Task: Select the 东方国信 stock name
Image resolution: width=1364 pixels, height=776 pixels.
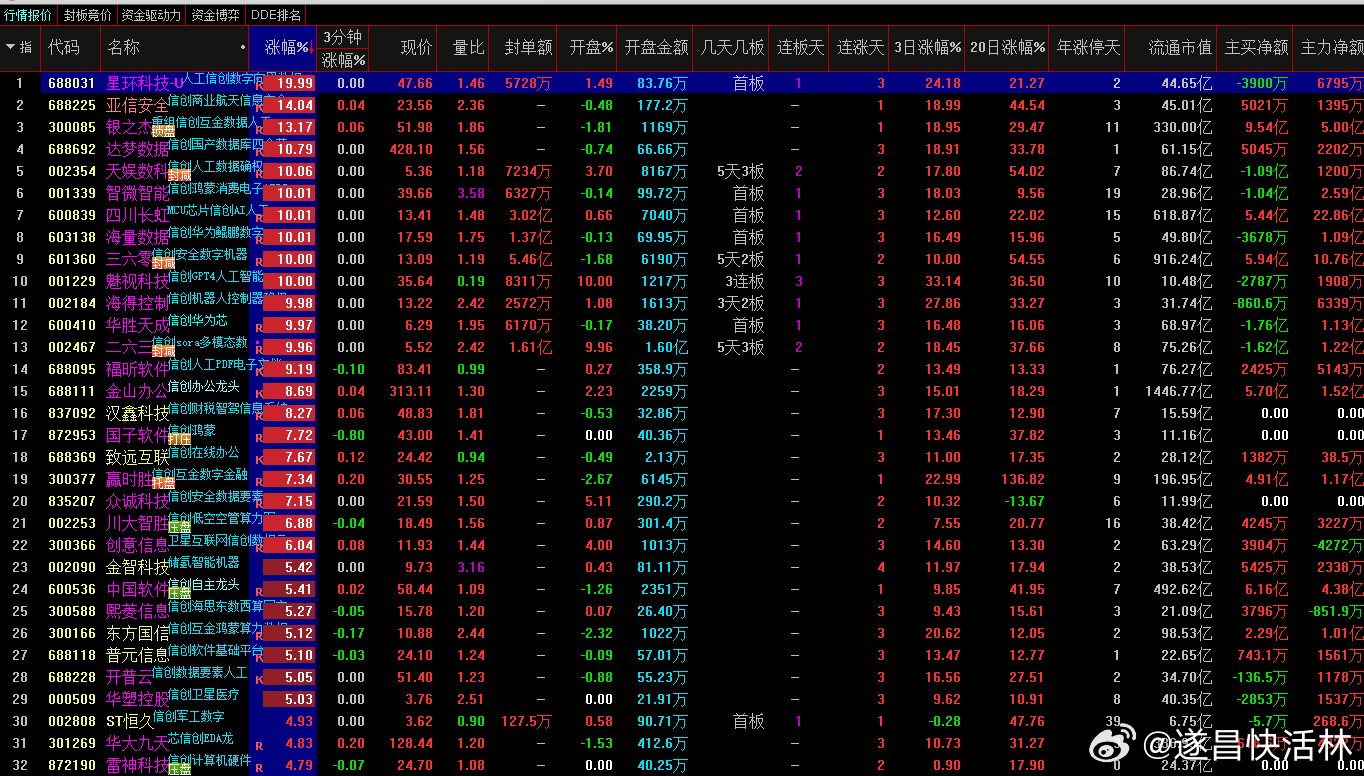Action: tap(138, 633)
